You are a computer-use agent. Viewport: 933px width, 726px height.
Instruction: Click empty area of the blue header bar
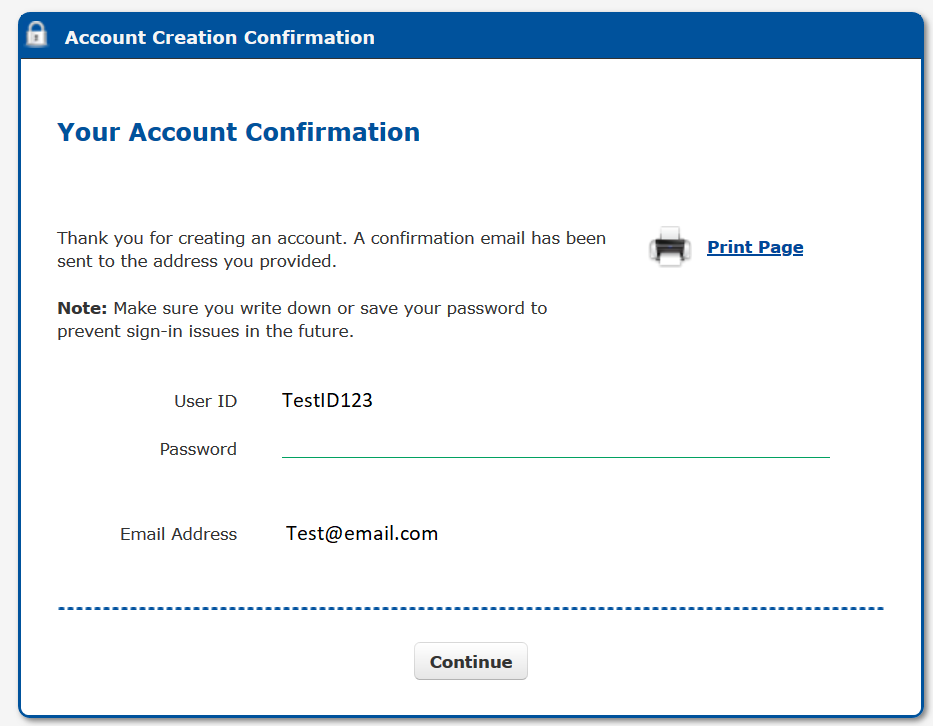click(650, 38)
